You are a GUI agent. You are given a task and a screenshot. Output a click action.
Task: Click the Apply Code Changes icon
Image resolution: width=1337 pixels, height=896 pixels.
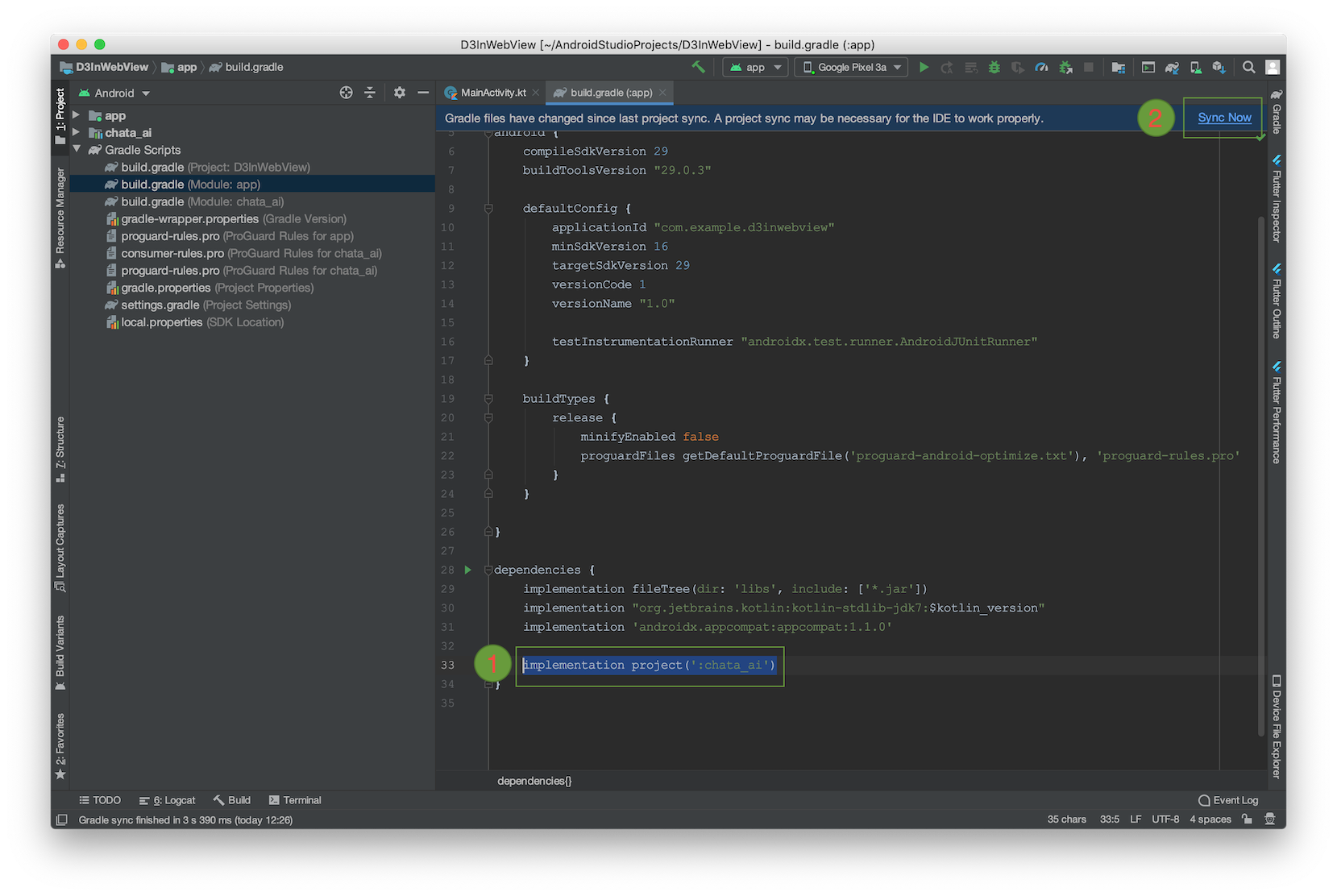point(971,68)
